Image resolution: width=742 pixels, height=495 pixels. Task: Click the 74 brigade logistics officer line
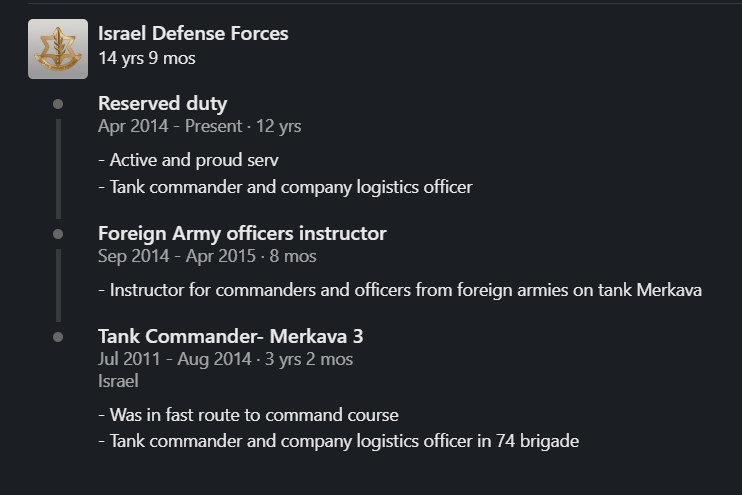click(338, 441)
